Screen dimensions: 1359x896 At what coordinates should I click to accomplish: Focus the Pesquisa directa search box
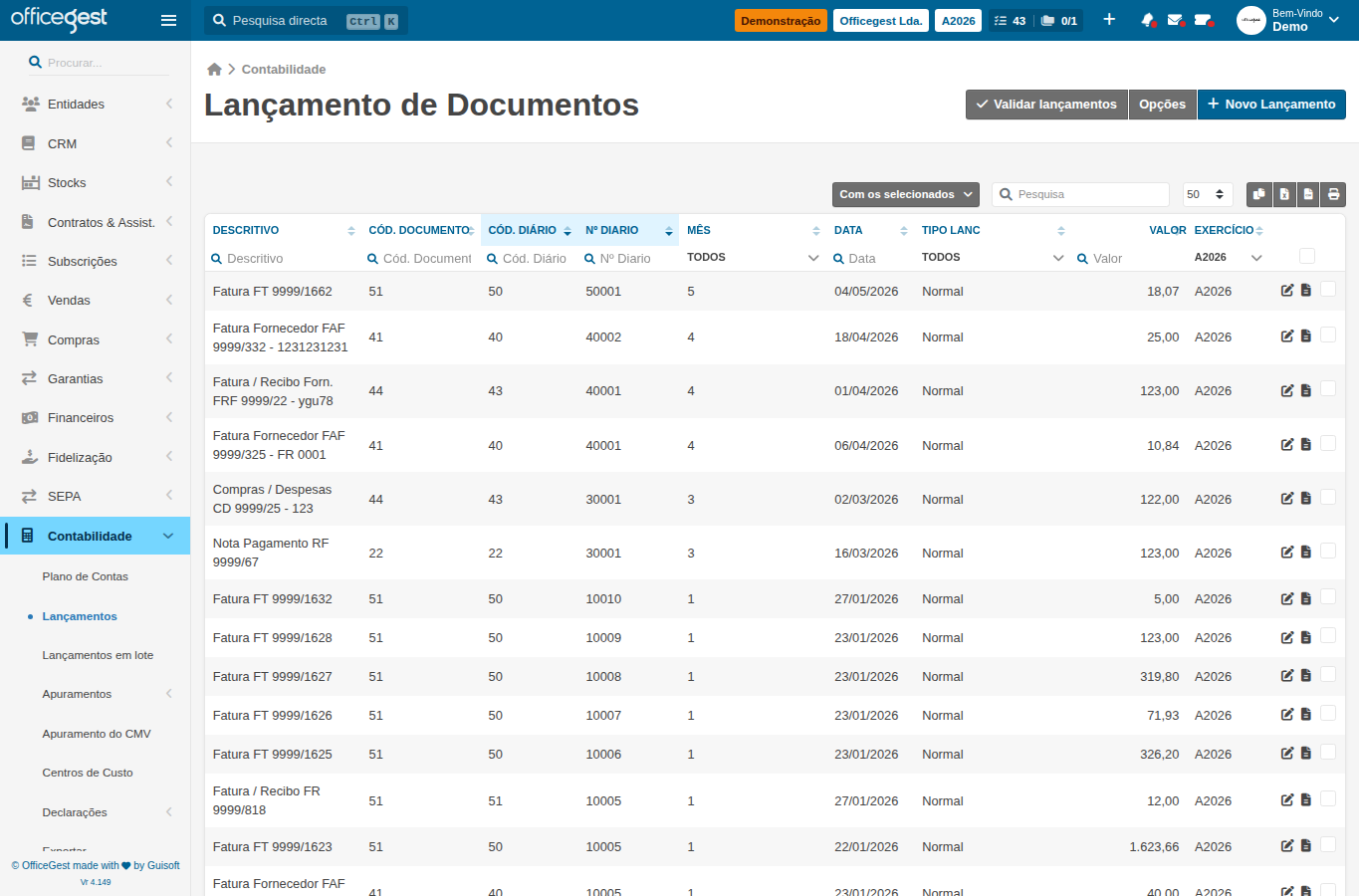(x=306, y=21)
